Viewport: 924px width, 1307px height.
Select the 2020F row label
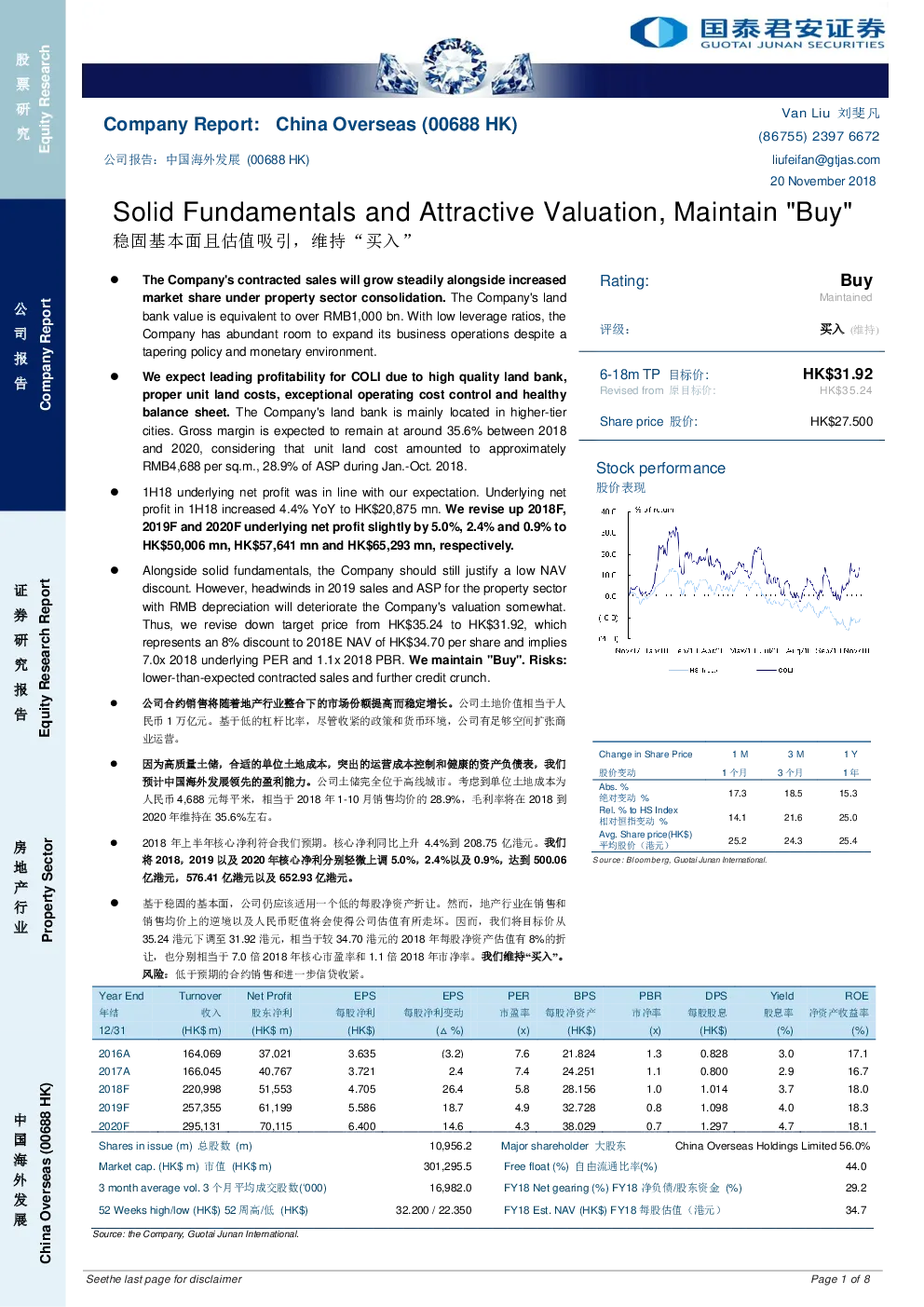115,1126
